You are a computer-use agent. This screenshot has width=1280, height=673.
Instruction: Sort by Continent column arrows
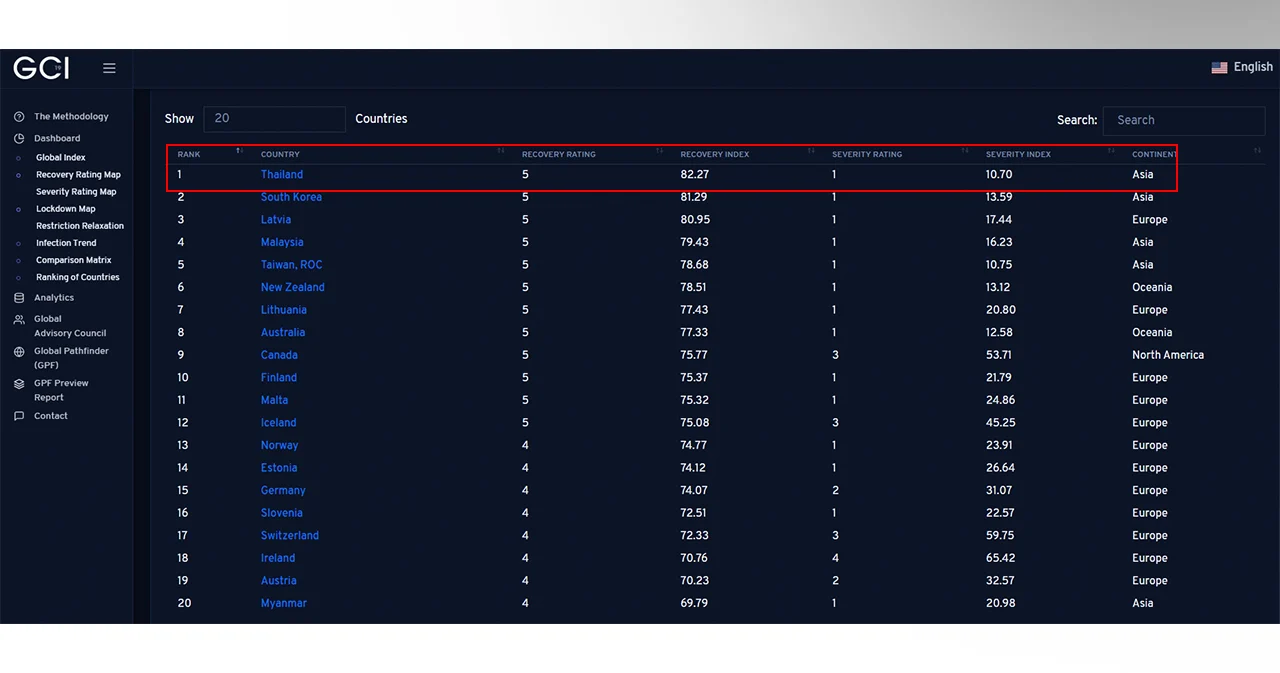1257,151
